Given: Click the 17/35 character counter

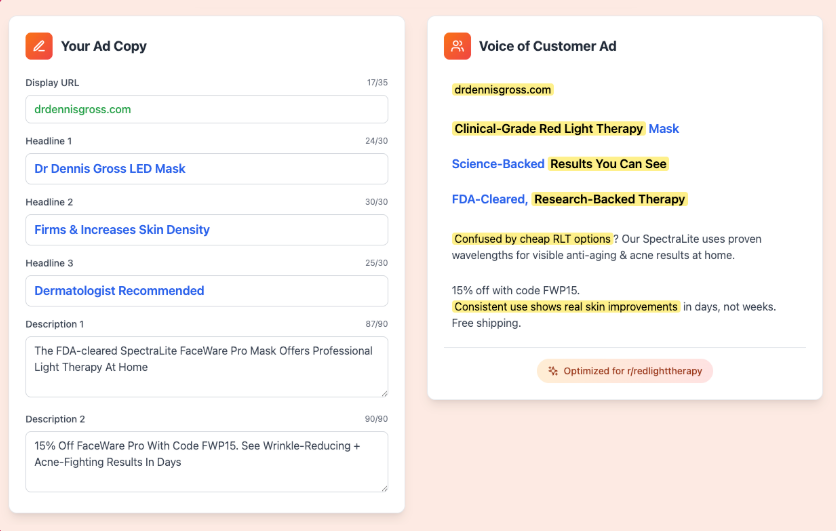Looking at the screenshot, I should pyautogui.click(x=377, y=83).
